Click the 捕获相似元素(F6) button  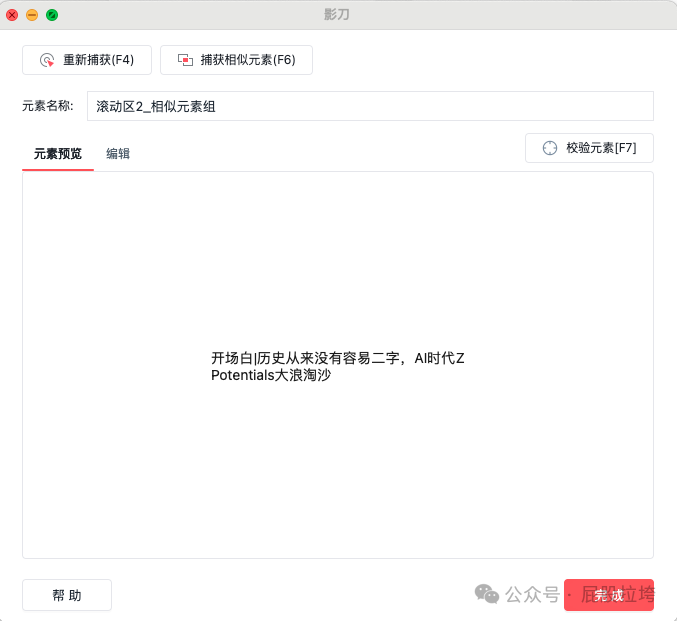(x=236, y=60)
